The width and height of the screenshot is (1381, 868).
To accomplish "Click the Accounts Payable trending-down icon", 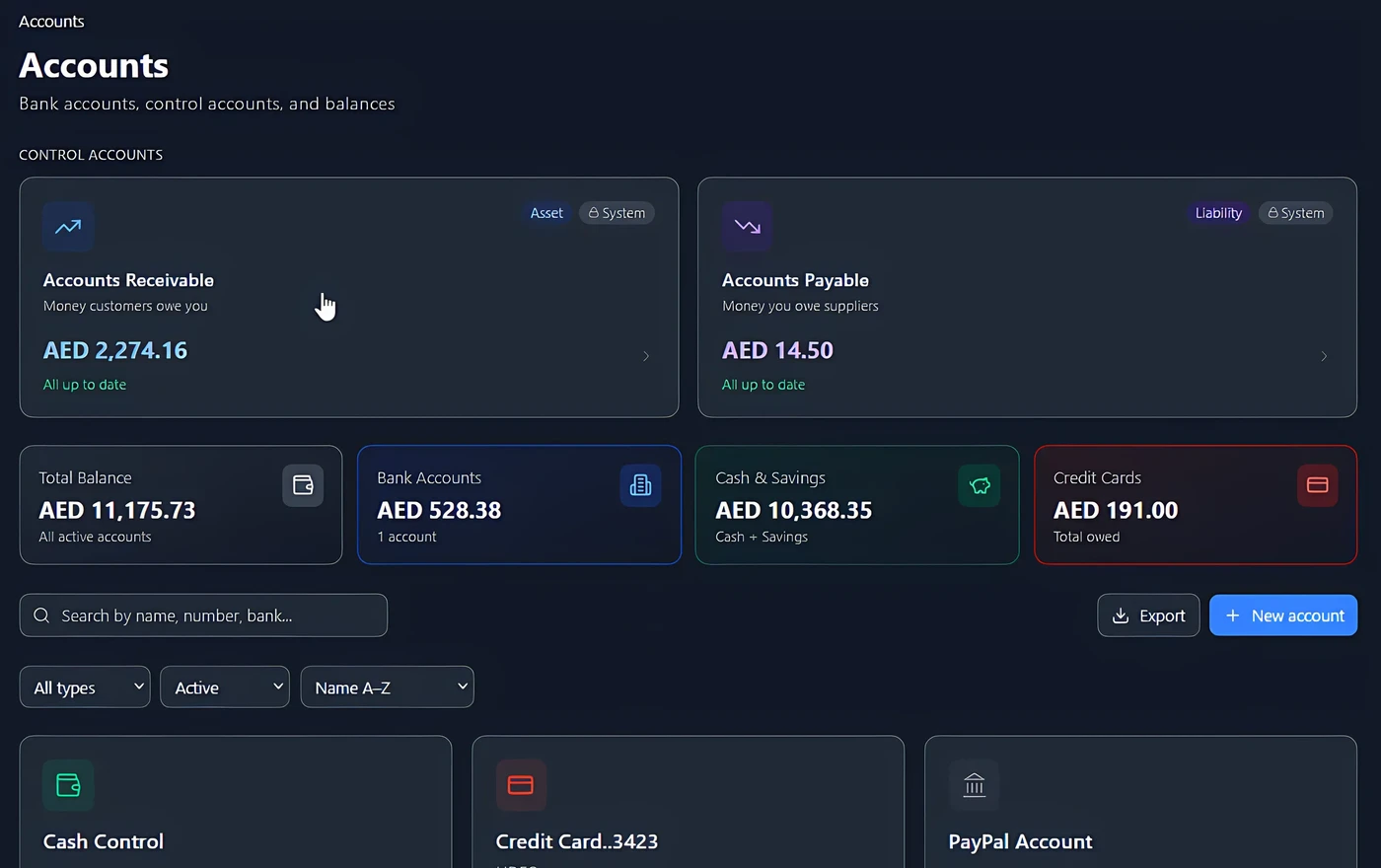I will pos(747,227).
